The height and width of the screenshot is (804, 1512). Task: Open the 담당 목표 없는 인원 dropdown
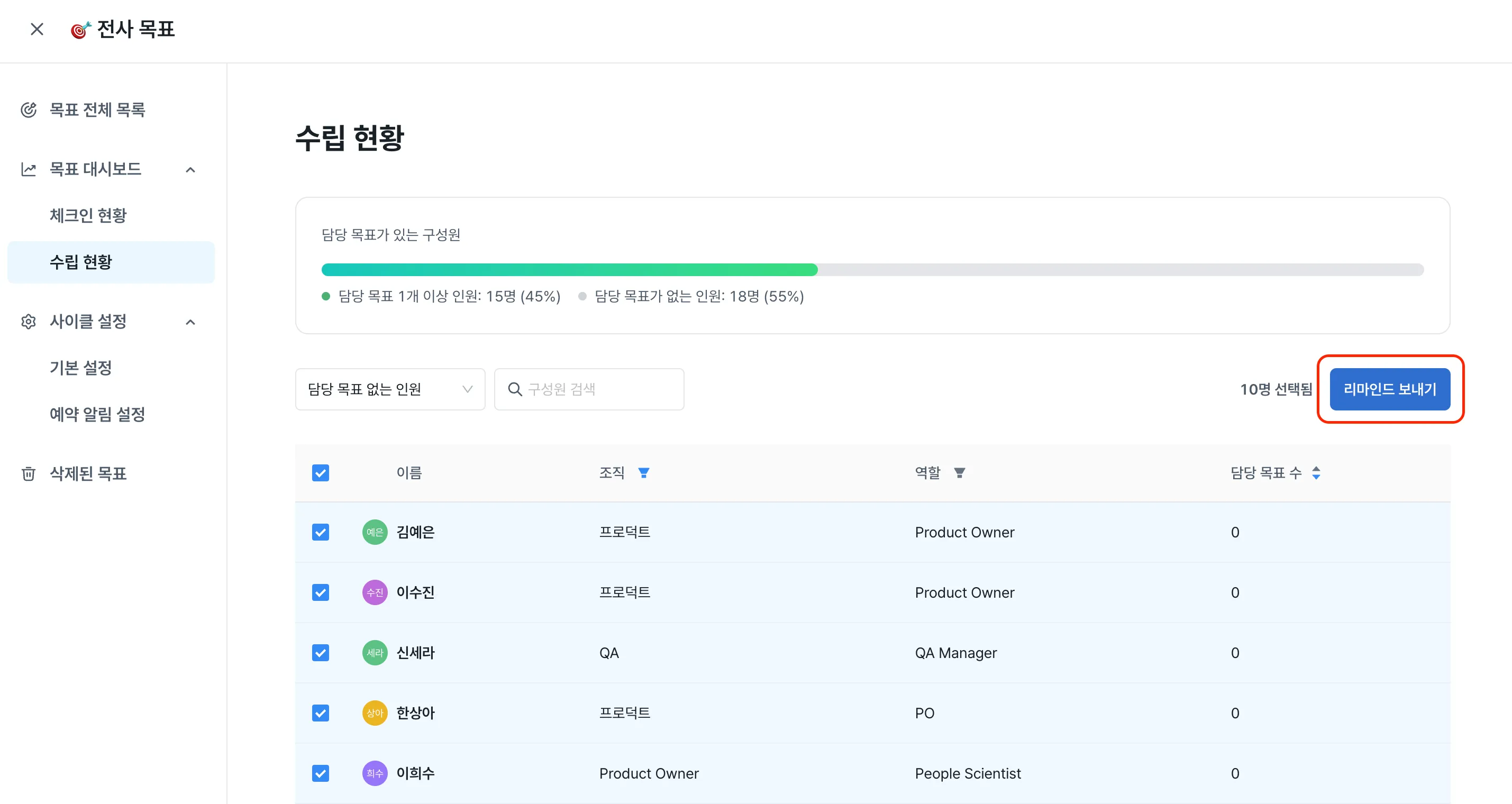tap(390, 389)
